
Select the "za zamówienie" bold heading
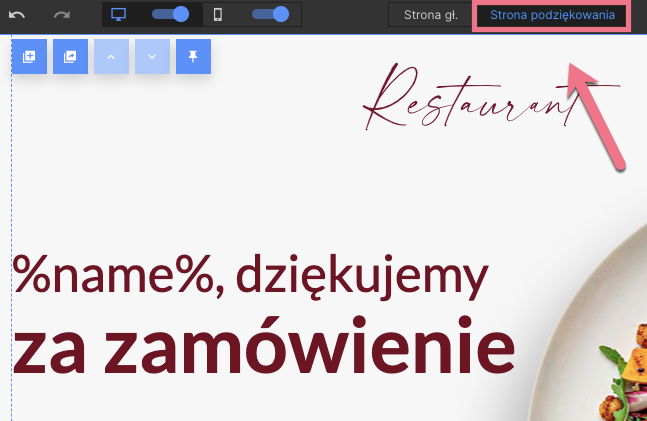[x=264, y=346]
